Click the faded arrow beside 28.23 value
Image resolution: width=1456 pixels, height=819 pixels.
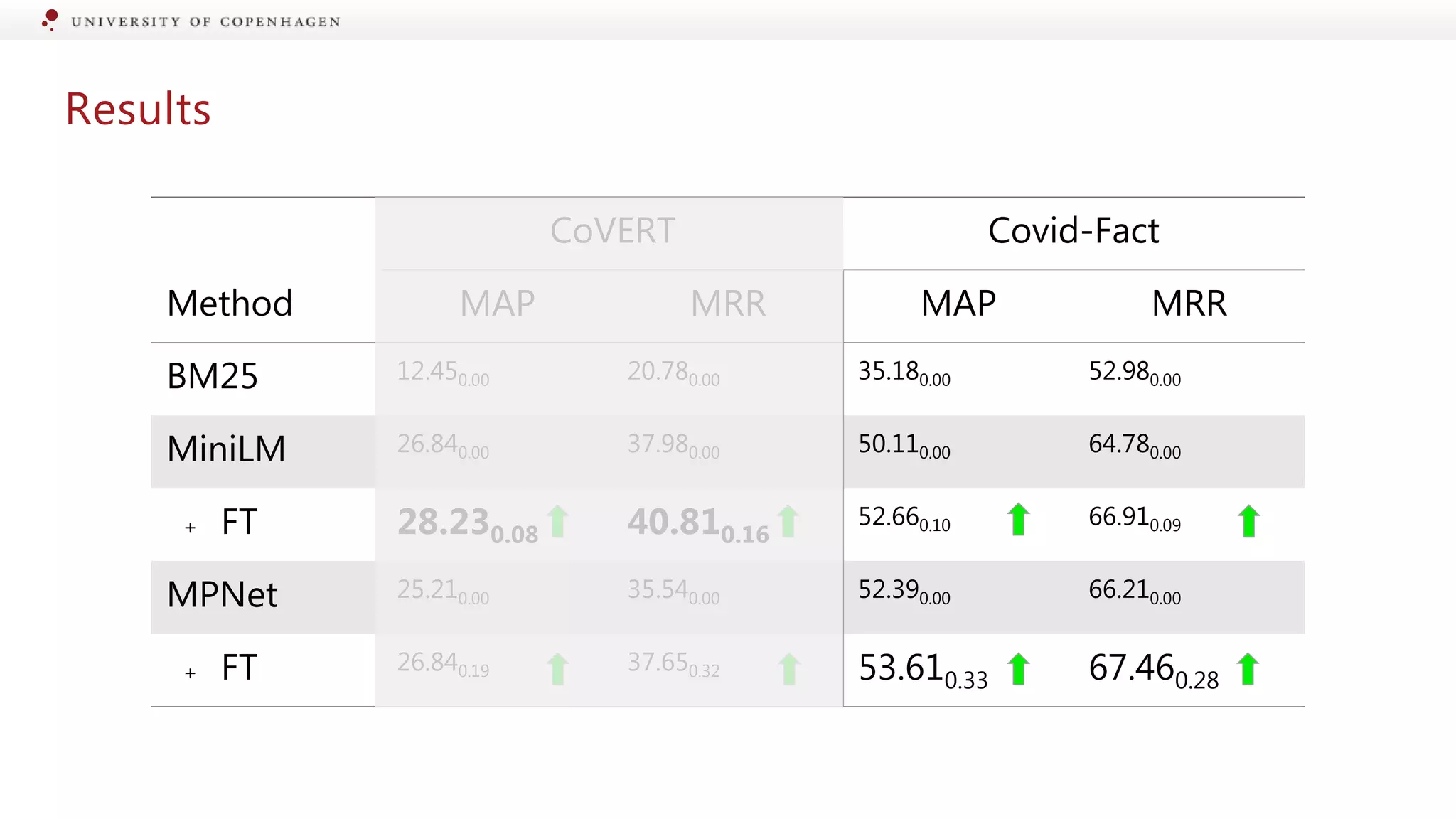click(x=558, y=521)
